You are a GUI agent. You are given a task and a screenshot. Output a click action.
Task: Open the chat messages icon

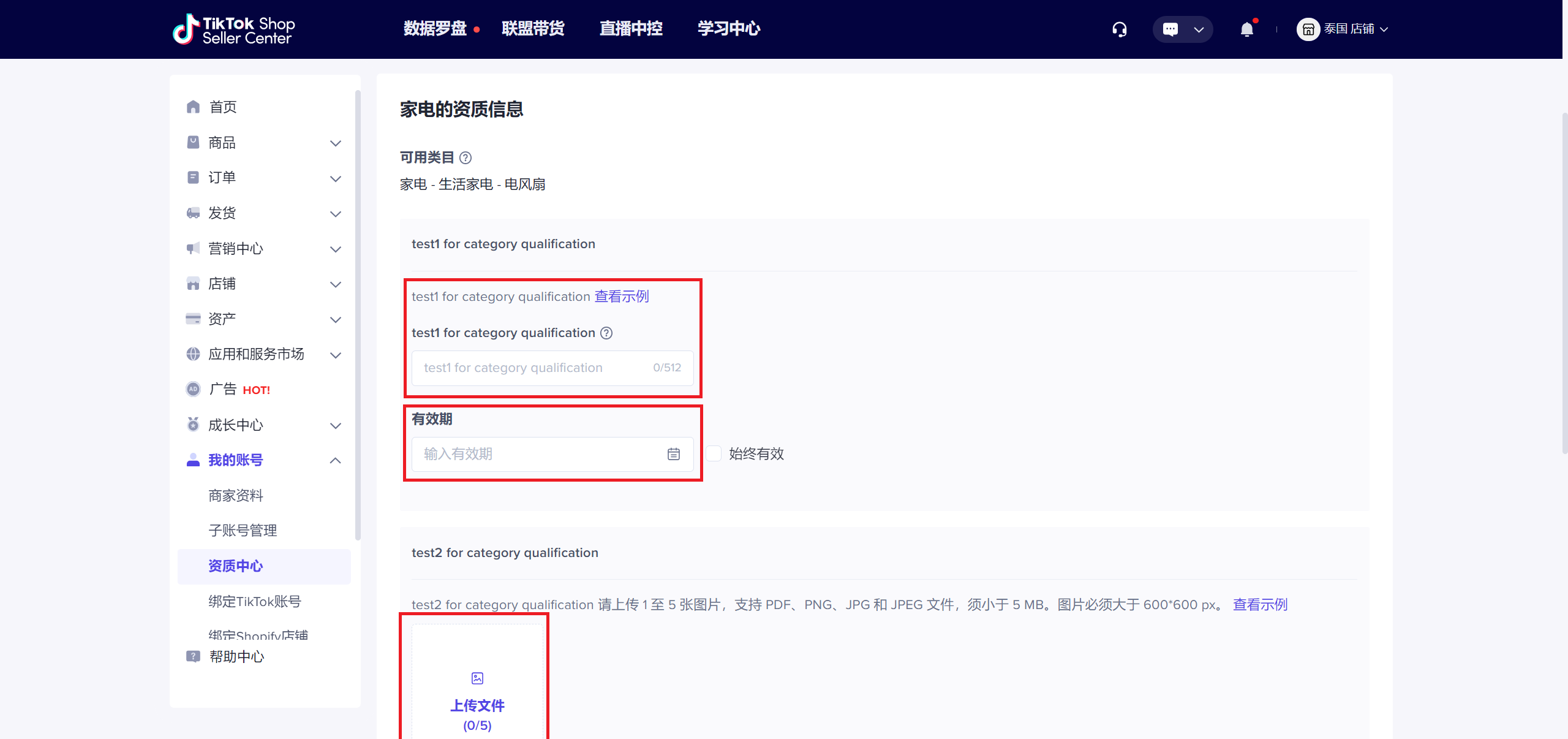(x=1170, y=29)
